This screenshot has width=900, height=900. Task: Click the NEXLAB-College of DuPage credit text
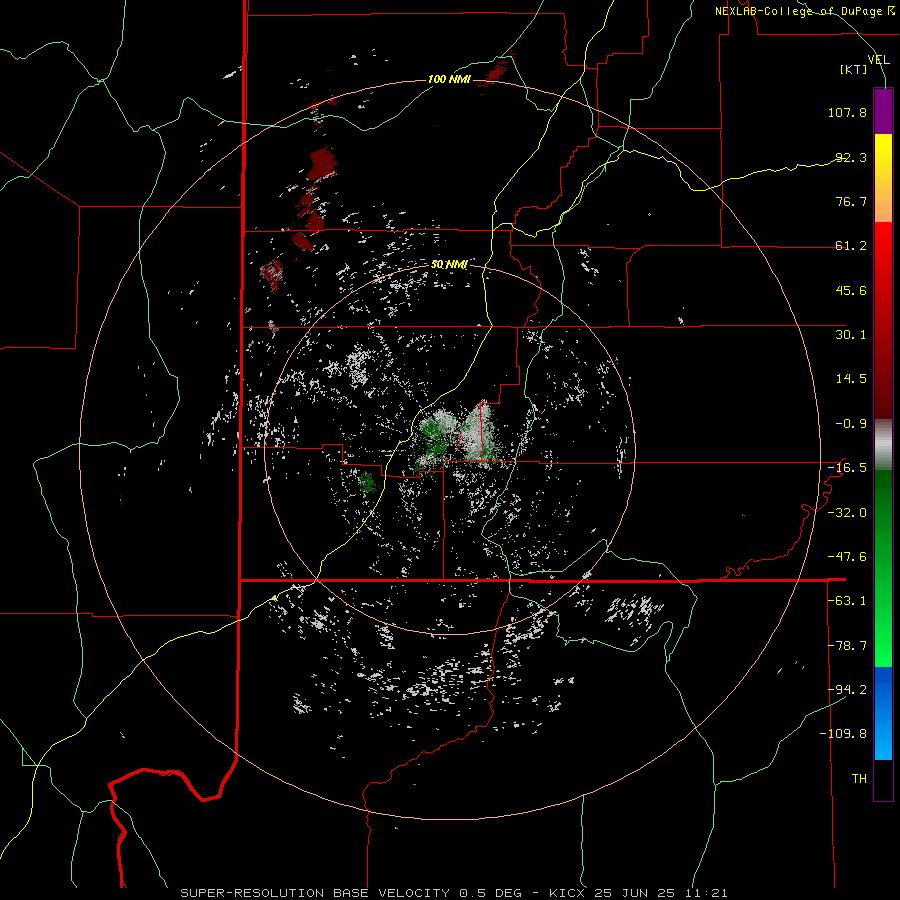click(804, 11)
